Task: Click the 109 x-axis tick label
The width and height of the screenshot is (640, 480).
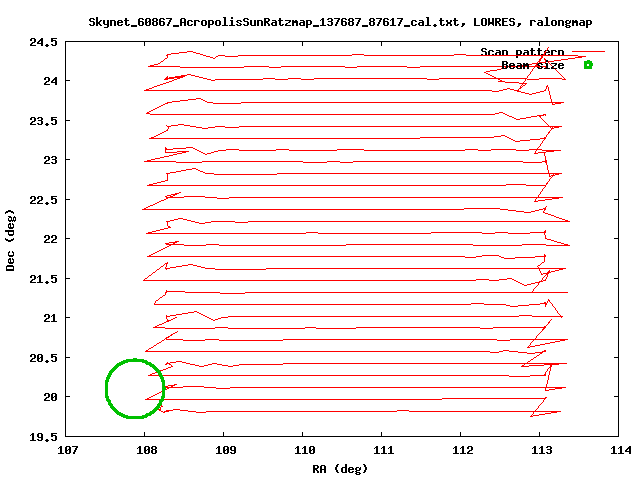Action: pyautogui.click(x=225, y=450)
